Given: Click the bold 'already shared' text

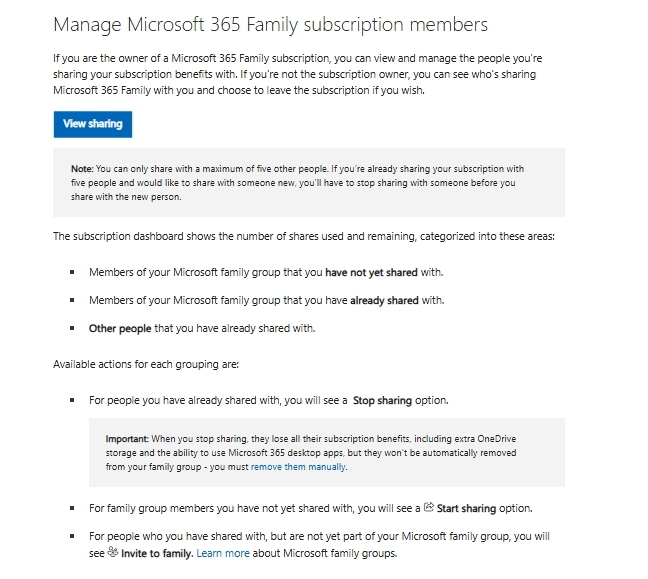Looking at the screenshot, I should click(x=384, y=300).
